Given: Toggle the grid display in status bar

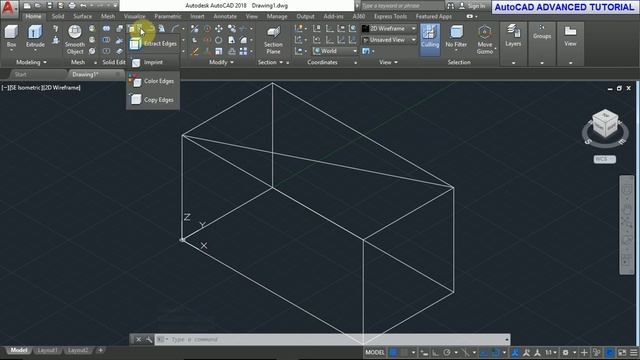Looking at the screenshot, I should [x=393, y=352].
